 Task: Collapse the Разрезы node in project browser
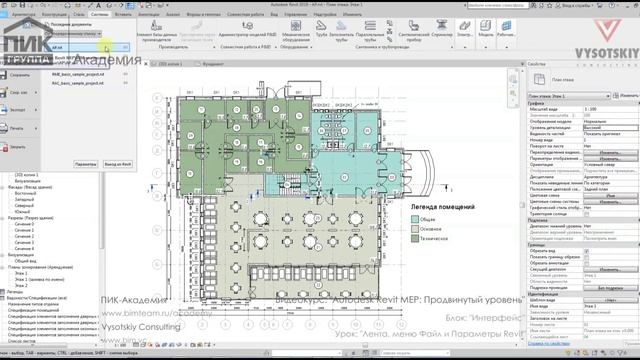(3, 218)
